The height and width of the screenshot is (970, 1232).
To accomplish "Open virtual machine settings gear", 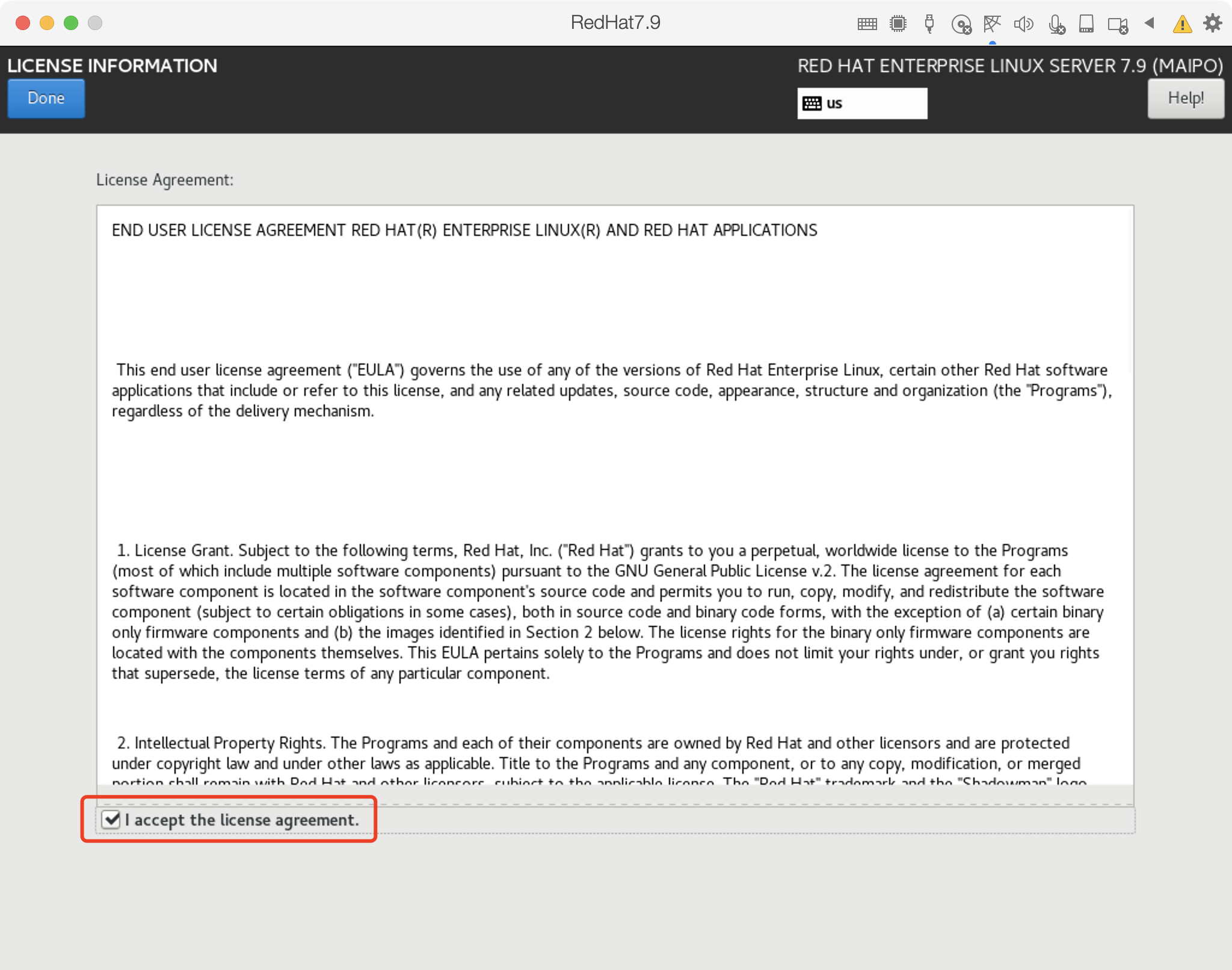I will pos(1213,23).
